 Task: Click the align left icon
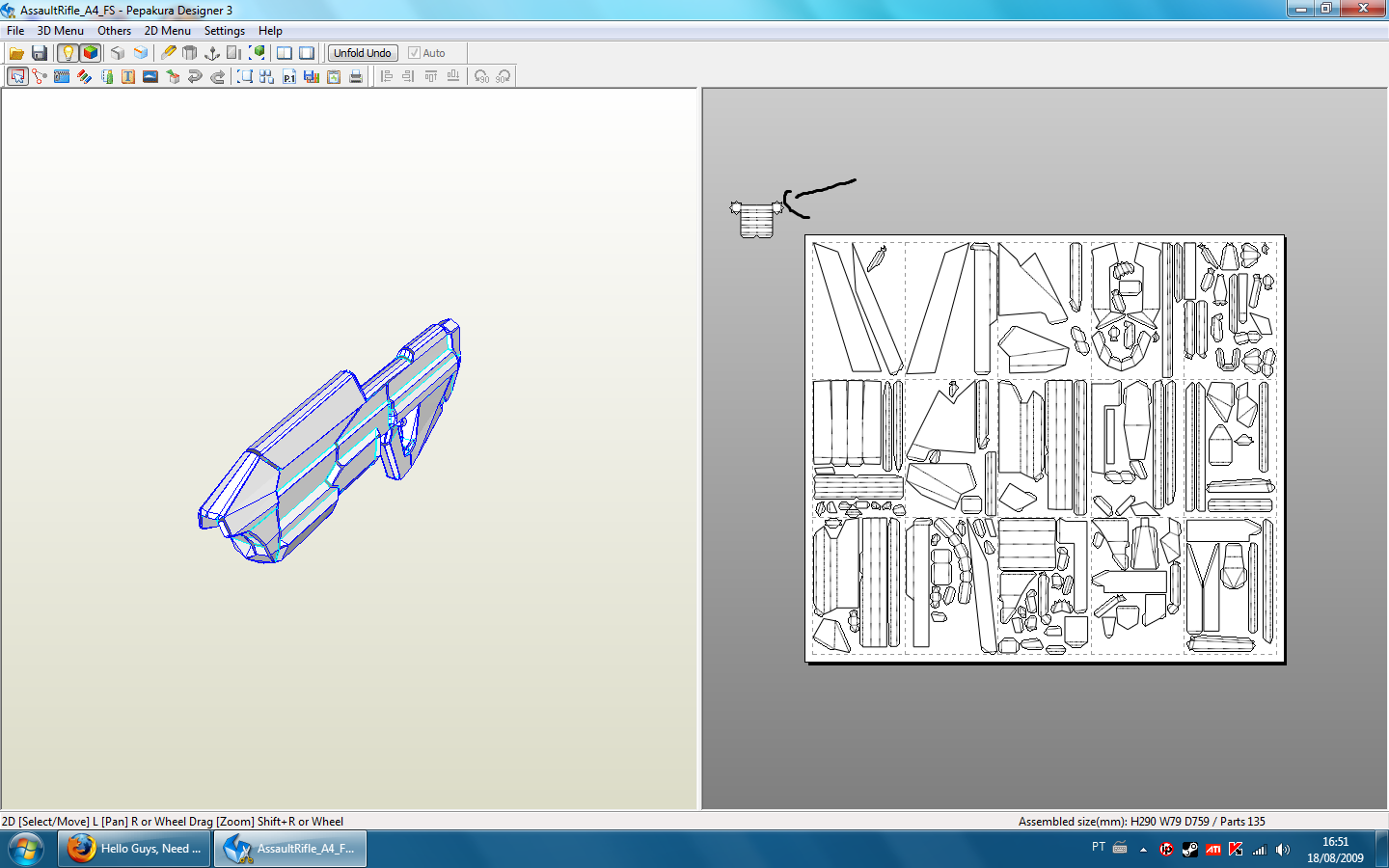click(x=387, y=76)
